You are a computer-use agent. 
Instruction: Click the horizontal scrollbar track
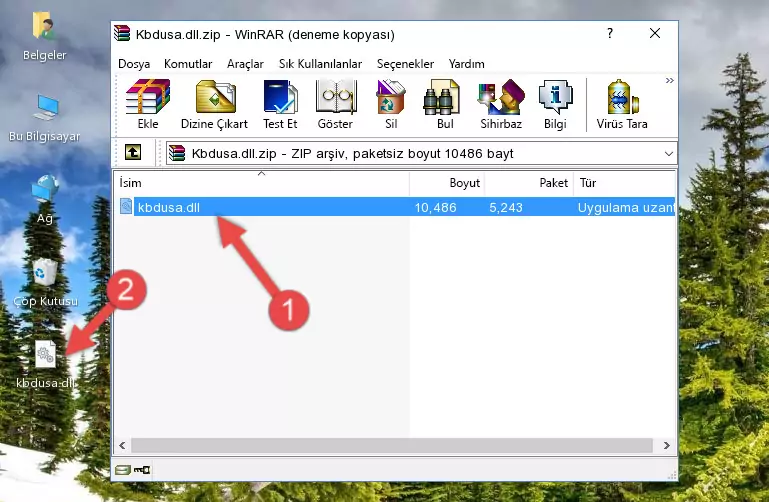(x=391, y=445)
